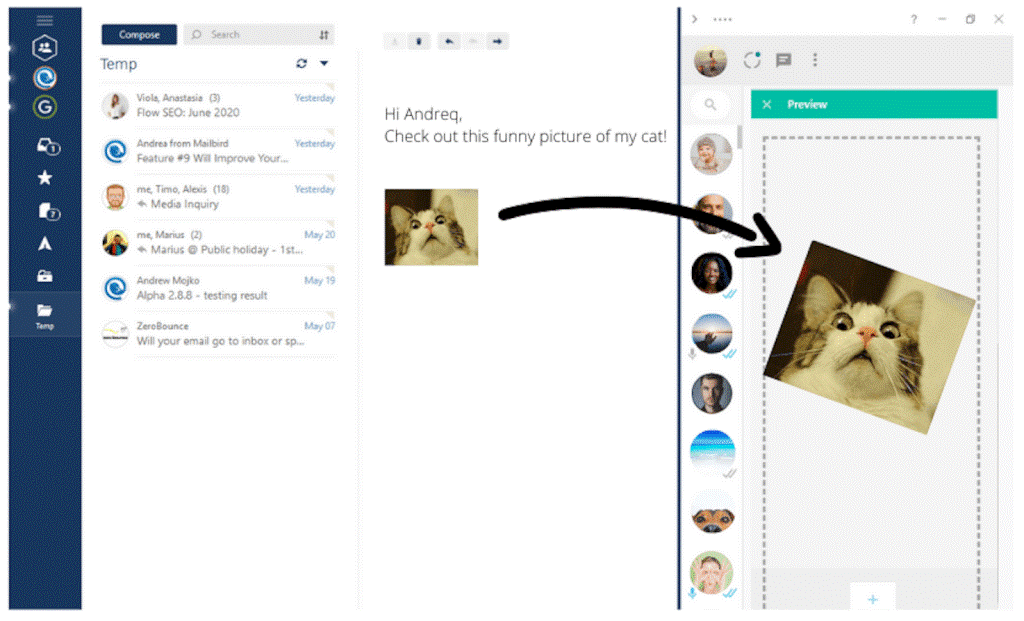This screenshot has width=1024, height=621.
Task: Open the Inbox icon with badge 1
Action: coord(47,146)
